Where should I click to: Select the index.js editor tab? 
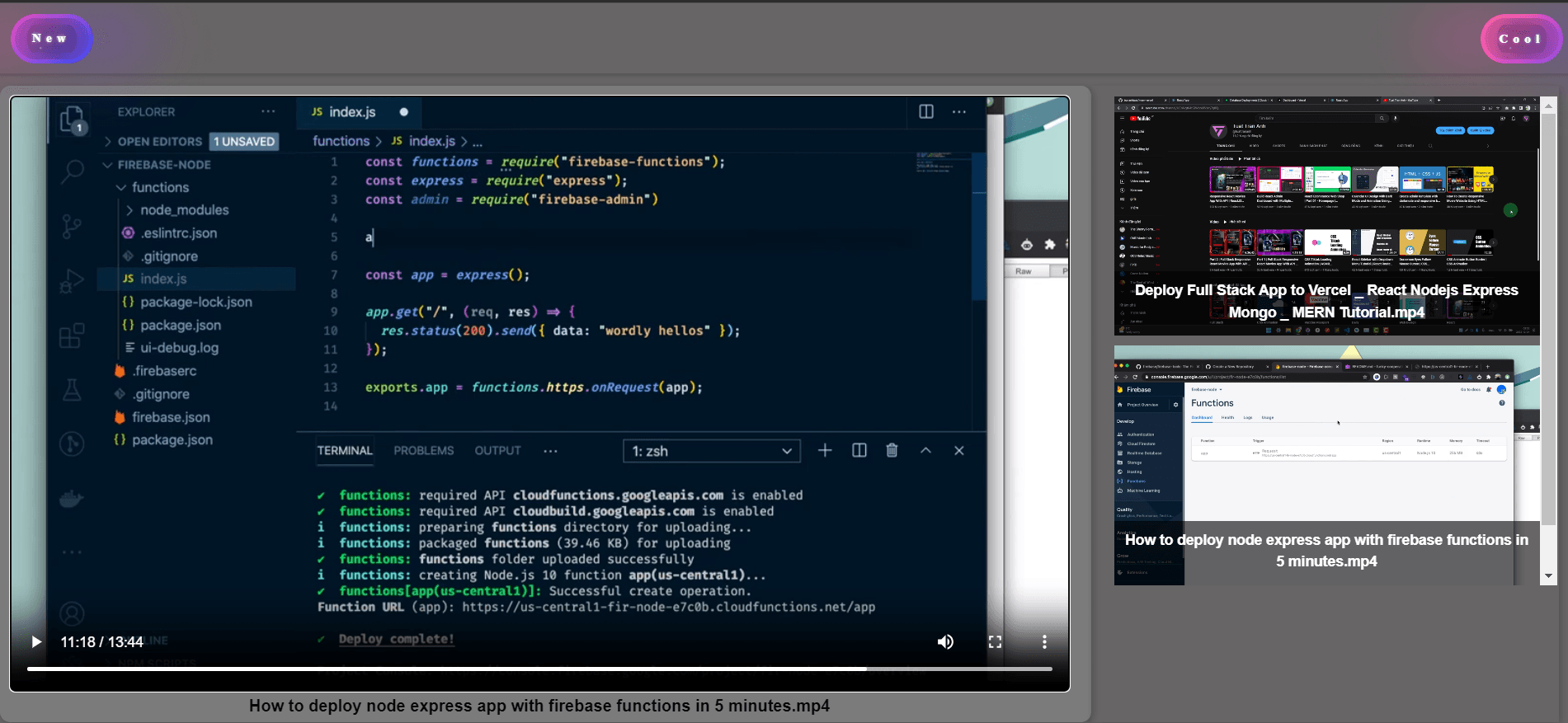click(359, 112)
